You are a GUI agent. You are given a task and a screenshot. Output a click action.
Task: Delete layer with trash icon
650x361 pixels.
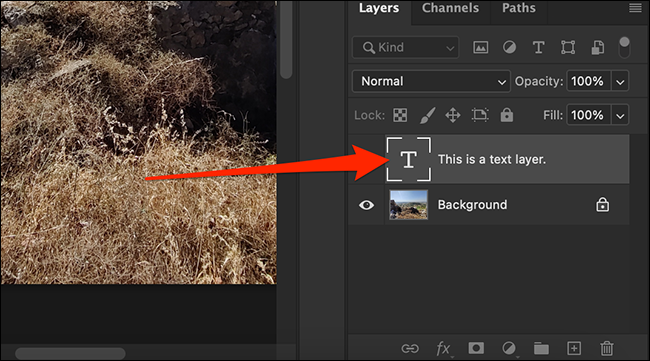pyautogui.click(x=607, y=348)
